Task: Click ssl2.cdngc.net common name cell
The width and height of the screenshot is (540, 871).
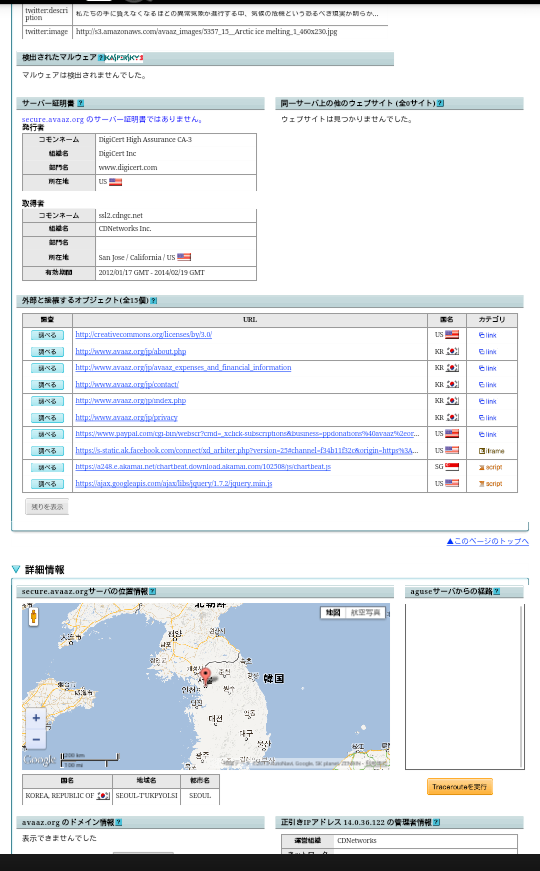Action: [x=176, y=216]
